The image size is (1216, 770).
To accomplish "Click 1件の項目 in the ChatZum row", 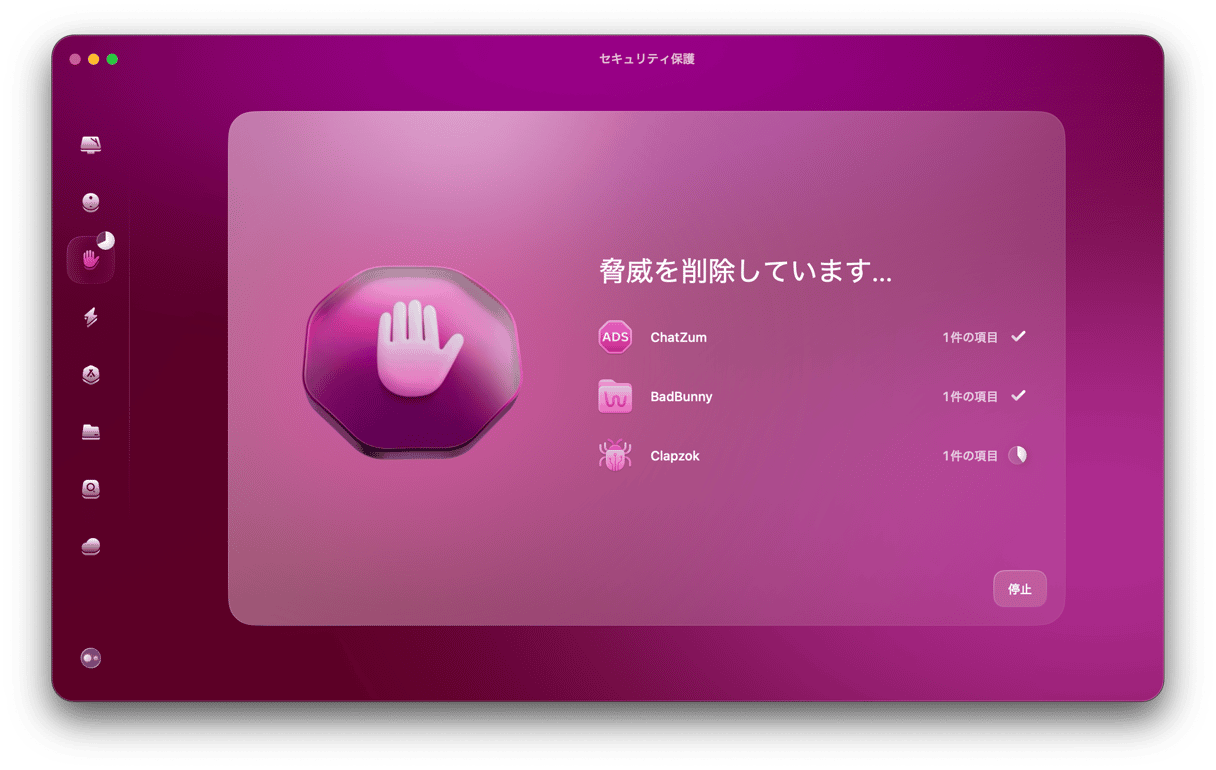I will [970, 337].
